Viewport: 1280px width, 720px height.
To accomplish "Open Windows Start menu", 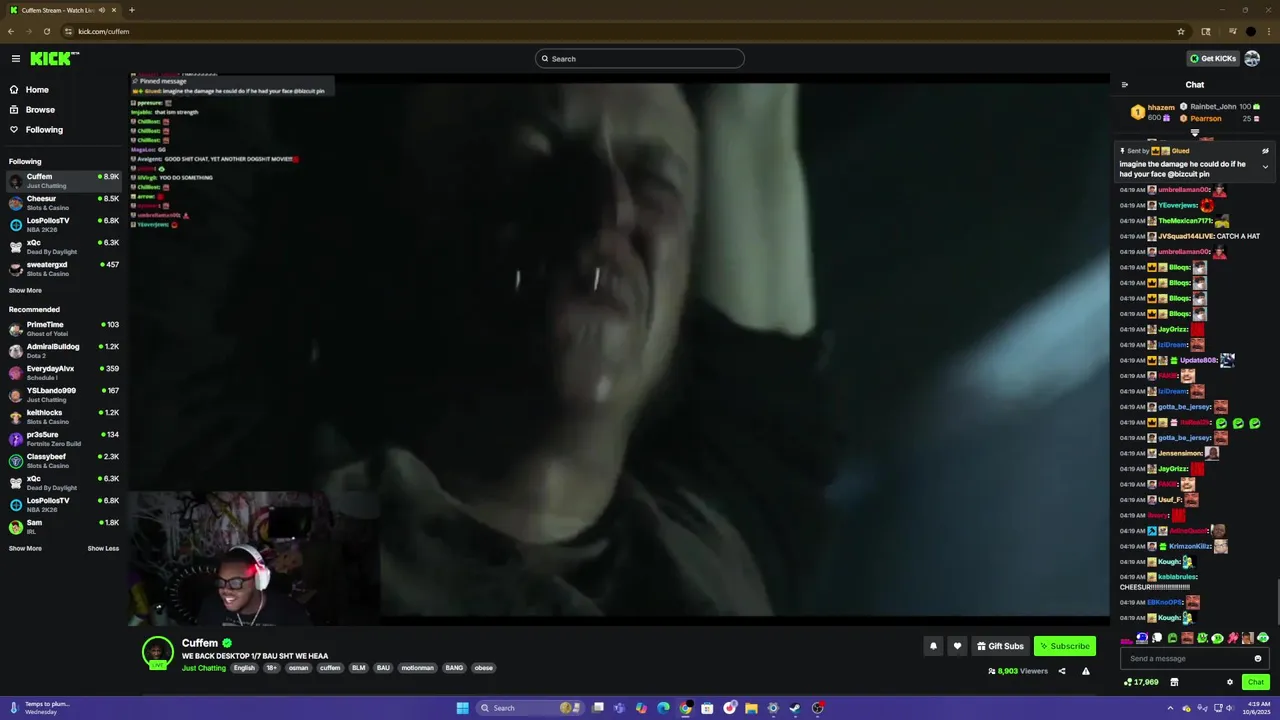I will (x=462, y=708).
